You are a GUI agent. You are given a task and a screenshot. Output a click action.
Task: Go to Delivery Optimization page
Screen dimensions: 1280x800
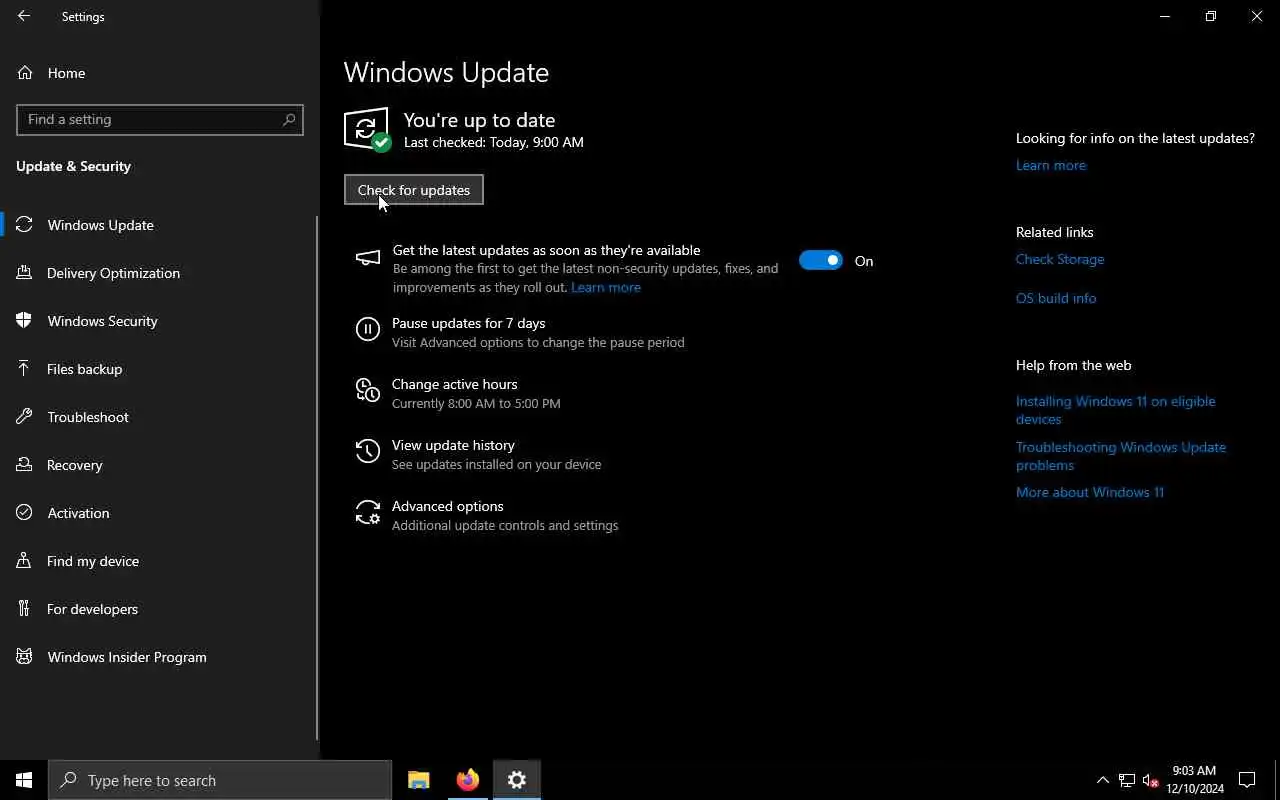tap(158, 273)
